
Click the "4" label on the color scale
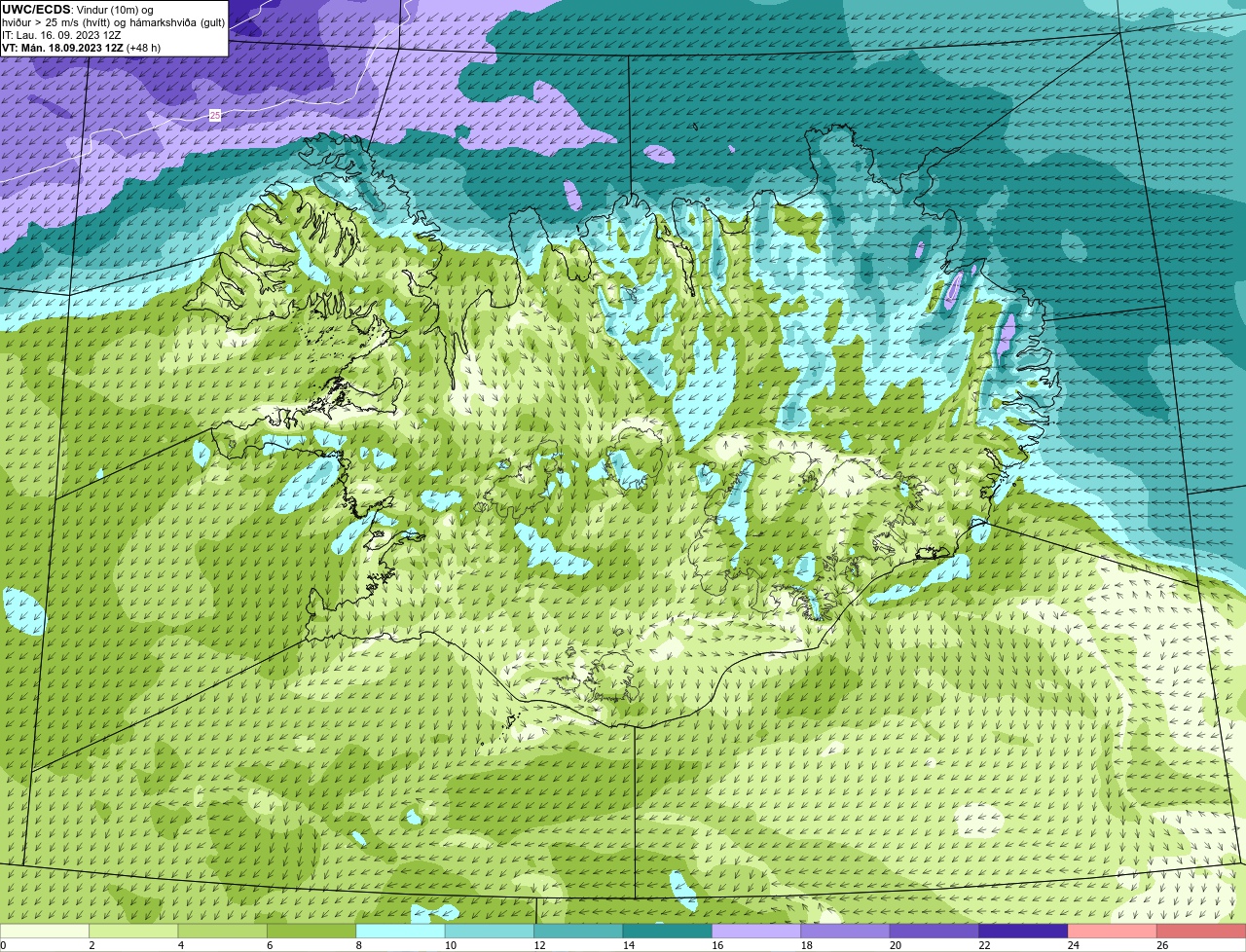tap(181, 945)
